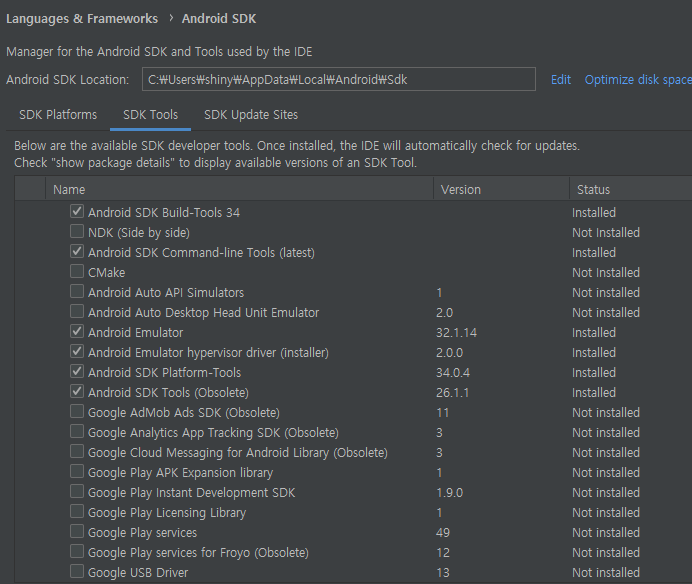
Task: Check Google Play Licensing Library checkbox
Action: coord(77,511)
